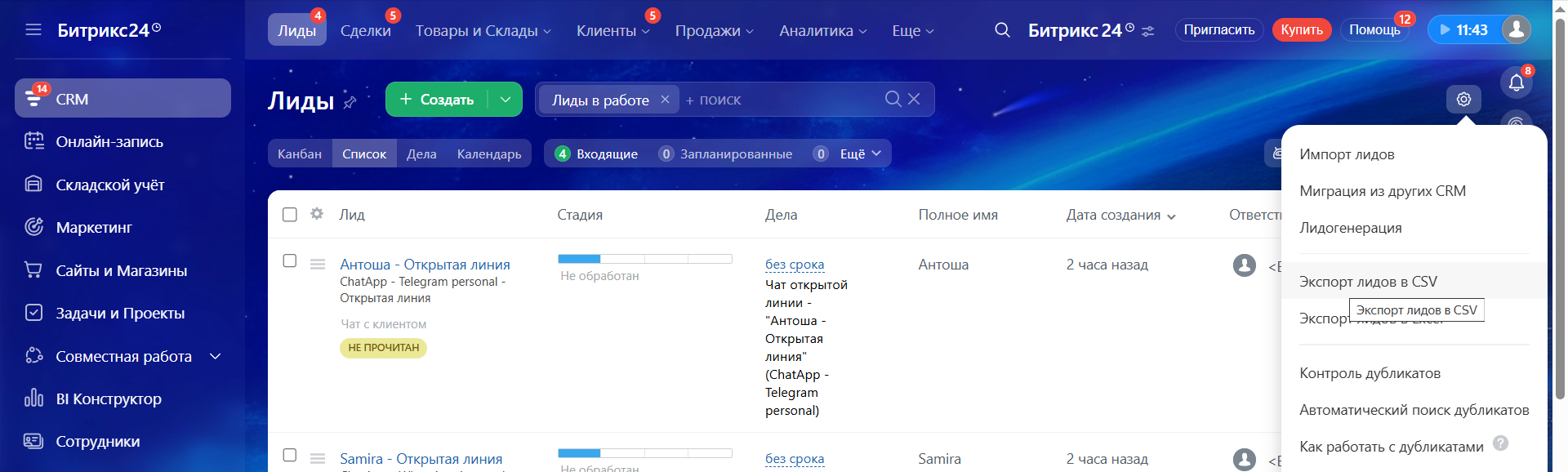Image resolution: width=1568 pixels, height=472 pixels.
Task: Open the notifications bell icon
Action: [x=1516, y=82]
